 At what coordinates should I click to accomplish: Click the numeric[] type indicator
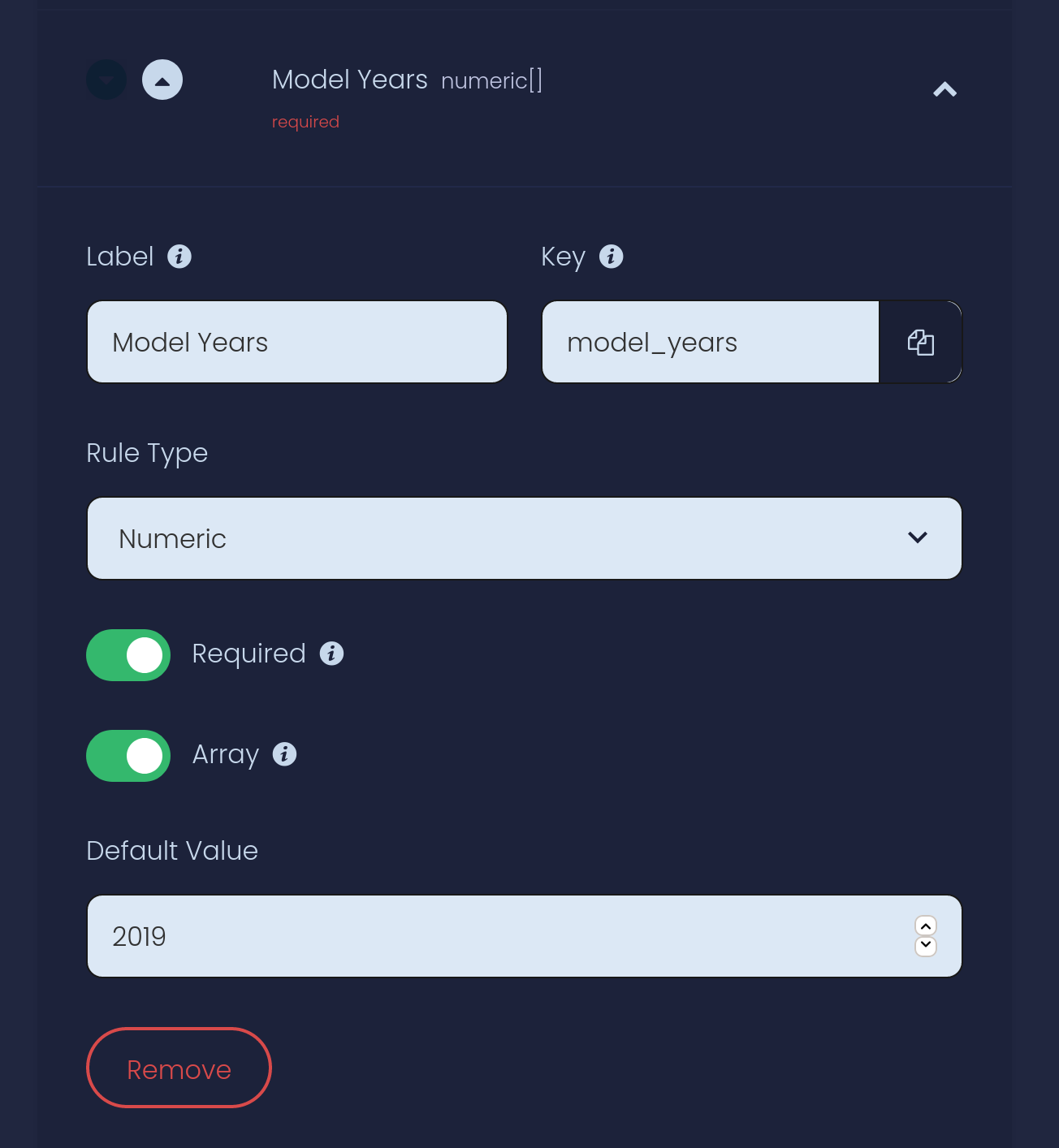click(491, 81)
